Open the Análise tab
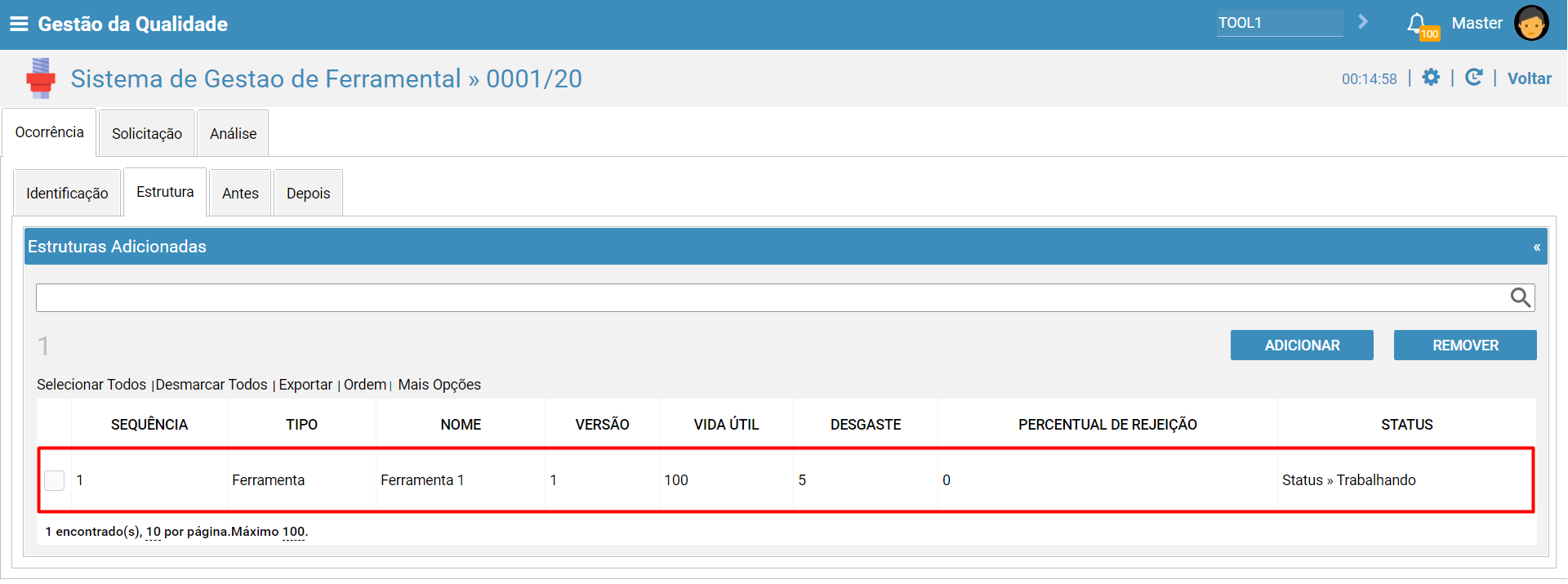 (x=233, y=133)
